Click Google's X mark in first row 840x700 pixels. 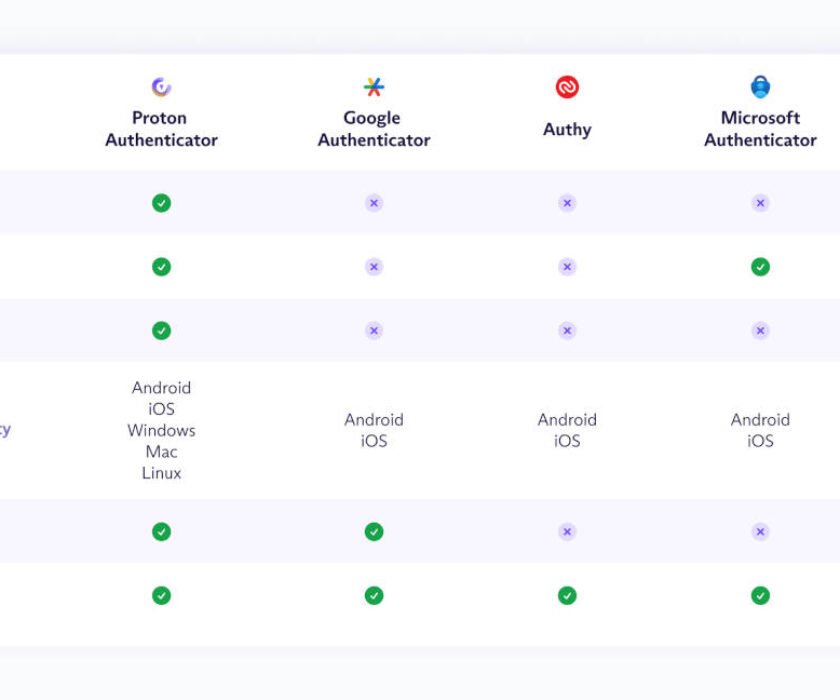pyautogui.click(x=374, y=203)
